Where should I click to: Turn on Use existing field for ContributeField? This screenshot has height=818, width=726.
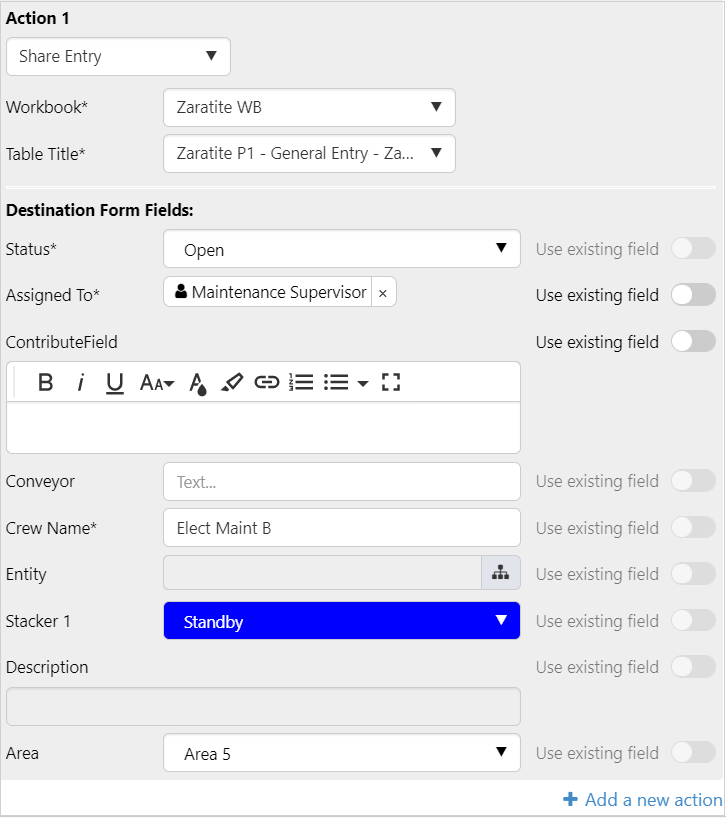694,342
